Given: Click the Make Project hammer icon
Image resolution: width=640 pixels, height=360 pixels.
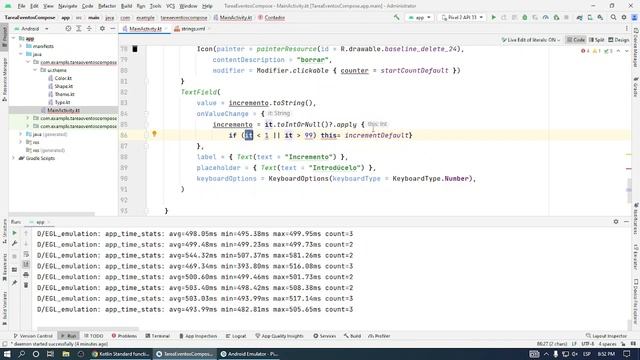Looking at the screenshot, I should [396, 18].
